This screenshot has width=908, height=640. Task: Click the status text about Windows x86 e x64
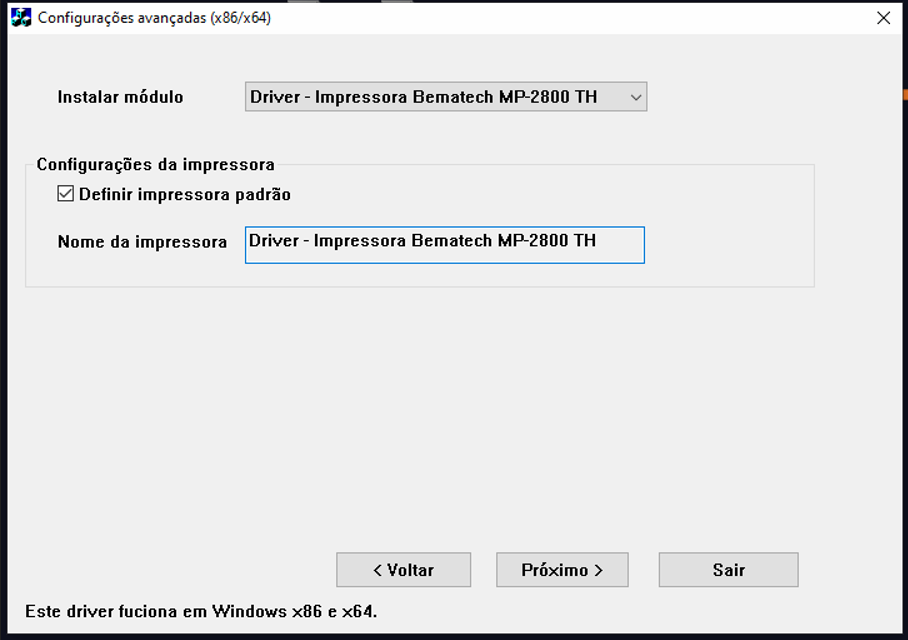201,612
